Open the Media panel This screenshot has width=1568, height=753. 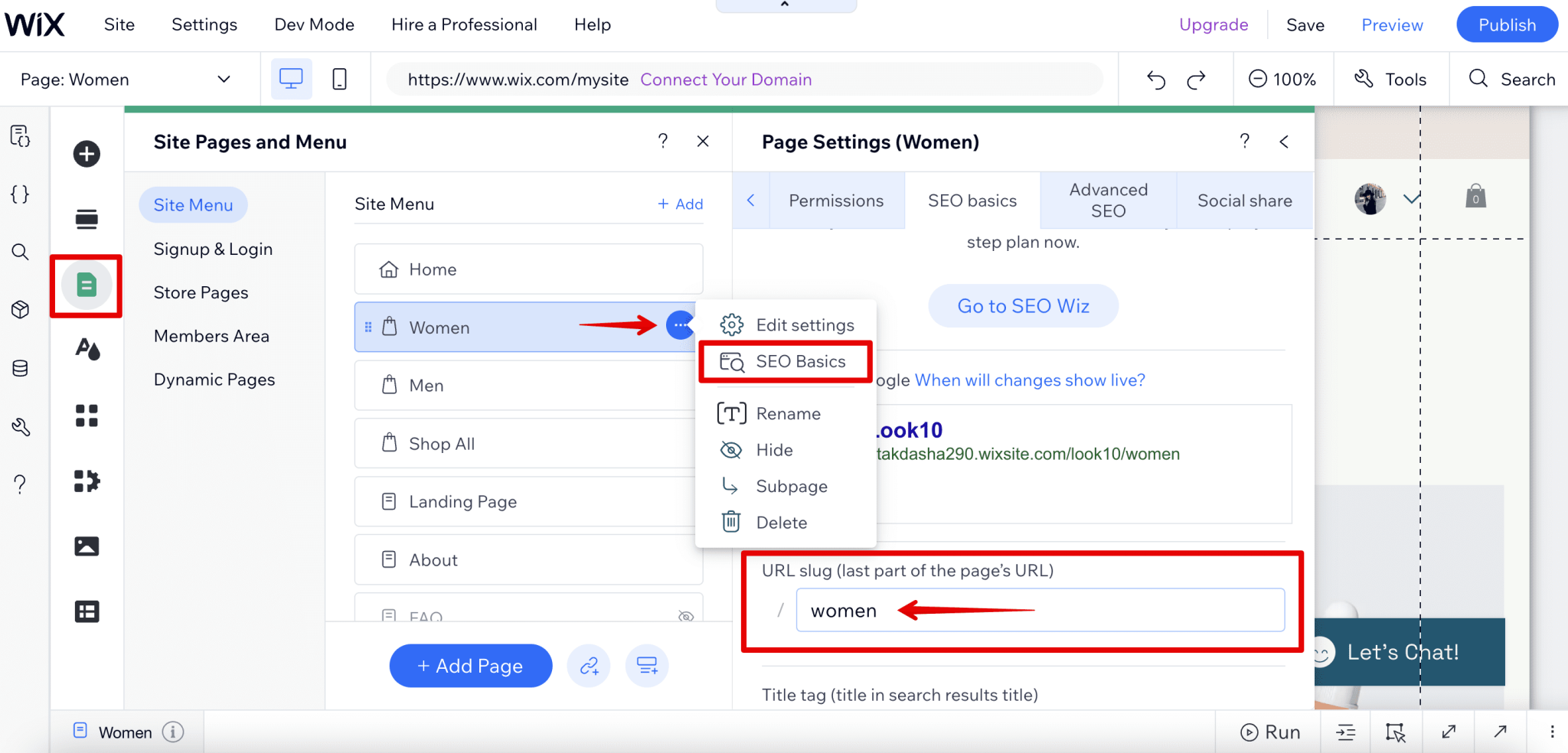[87, 546]
